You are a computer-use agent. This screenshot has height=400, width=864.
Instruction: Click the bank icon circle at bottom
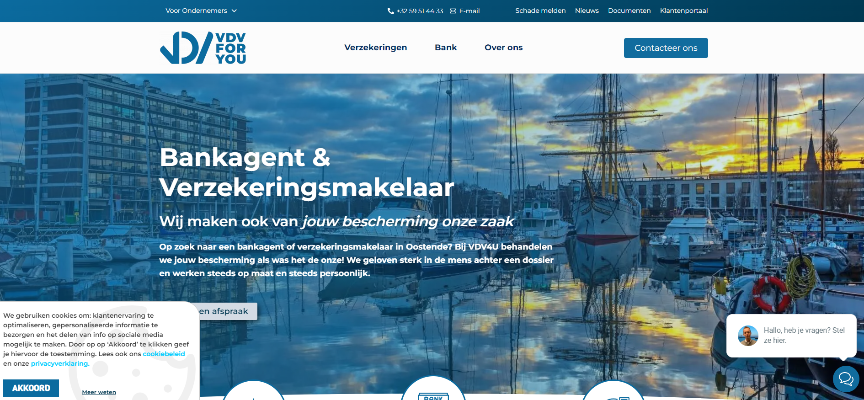tap(433, 390)
